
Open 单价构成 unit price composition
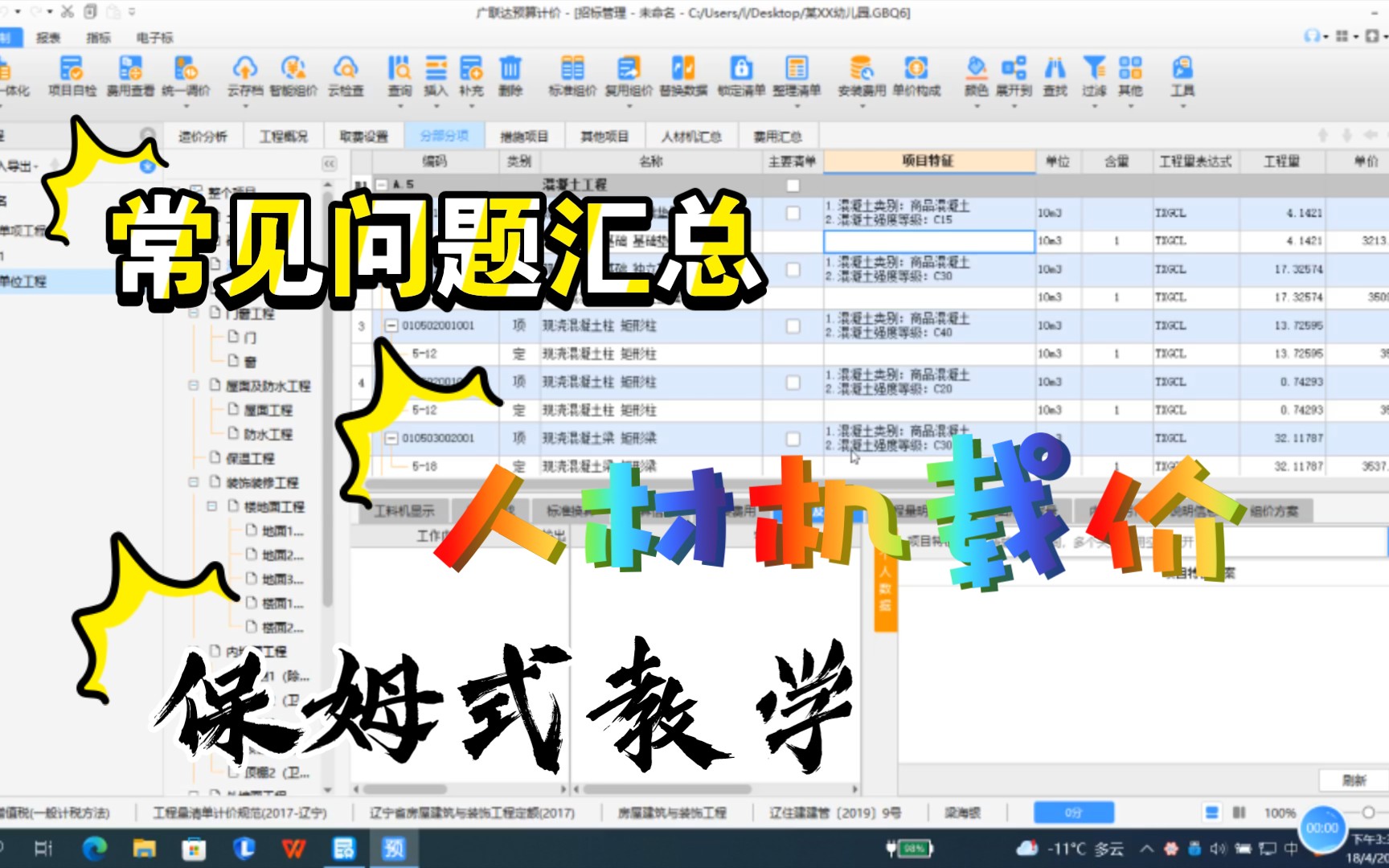pyautogui.click(x=916, y=76)
